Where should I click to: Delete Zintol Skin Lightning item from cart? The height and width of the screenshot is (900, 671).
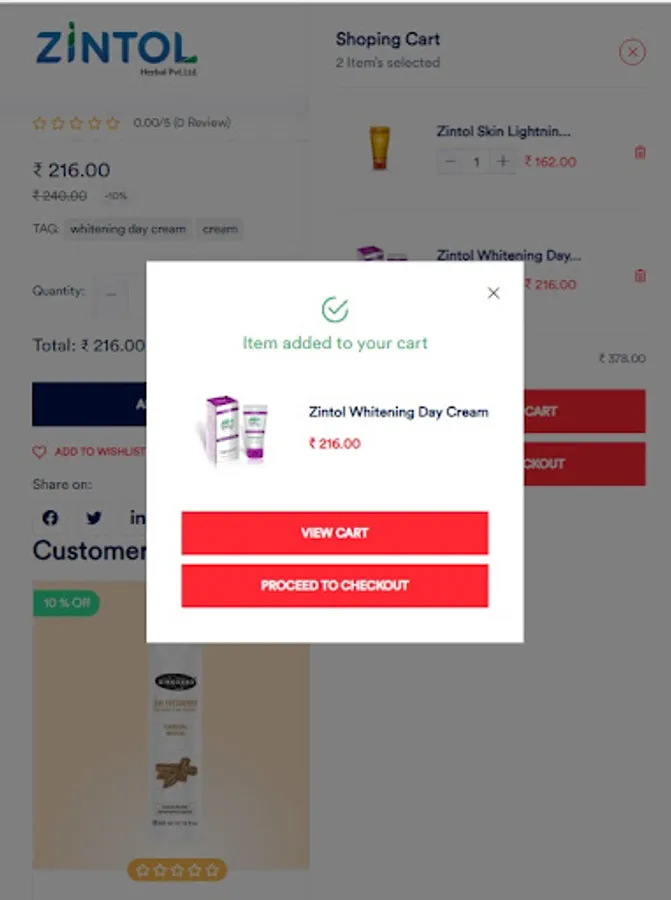[640, 152]
